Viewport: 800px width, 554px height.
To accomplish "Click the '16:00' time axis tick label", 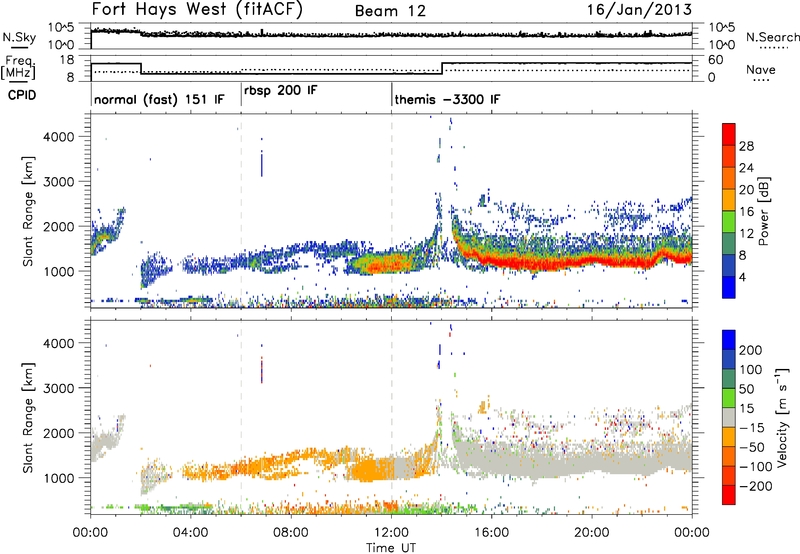I will pyautogui.click(x=491, y=533).
